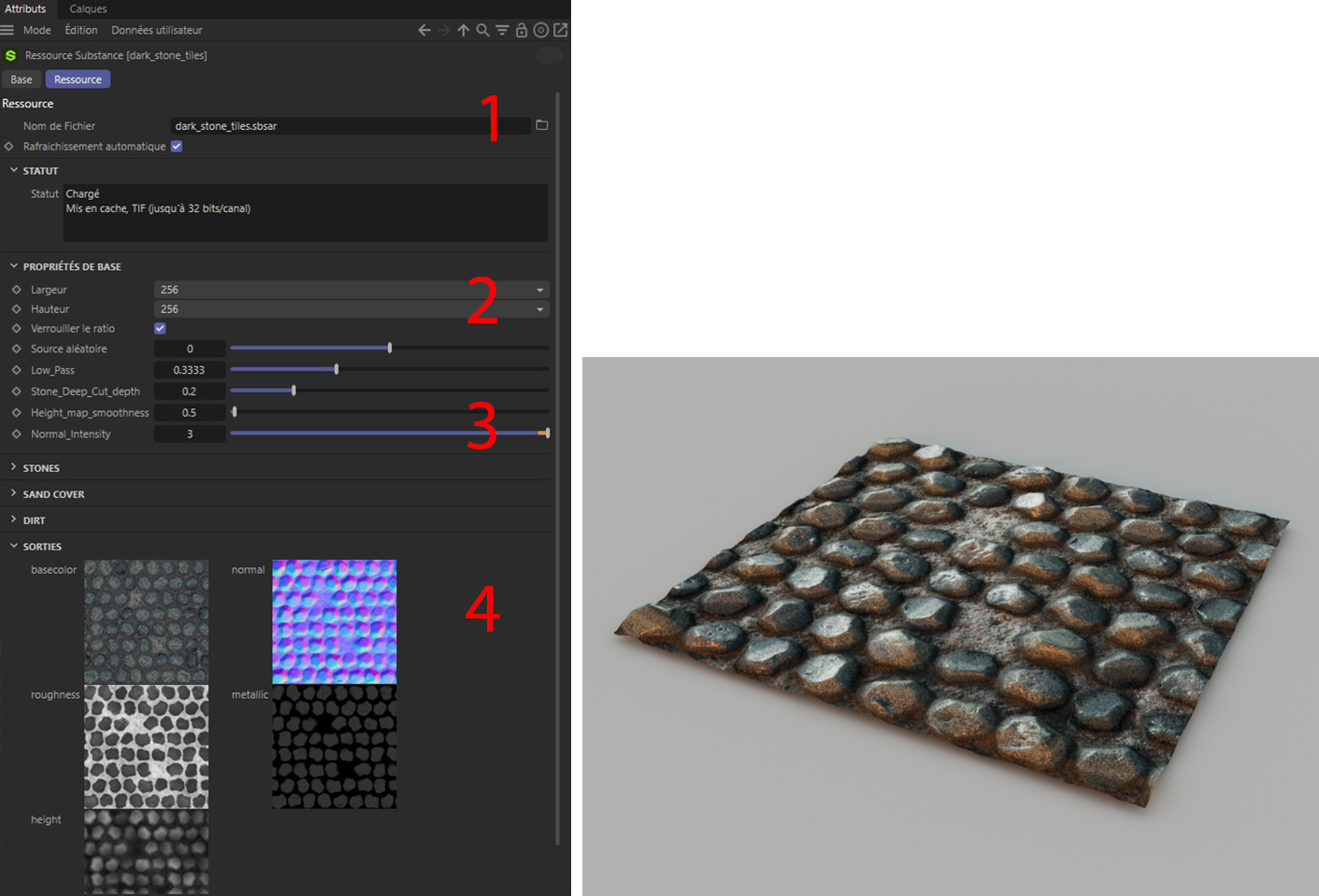Viewport: 1319px width, 896px height.
Task: Toggle the Verrouiller le ratio checkbox
Action: tap(160, 329)
